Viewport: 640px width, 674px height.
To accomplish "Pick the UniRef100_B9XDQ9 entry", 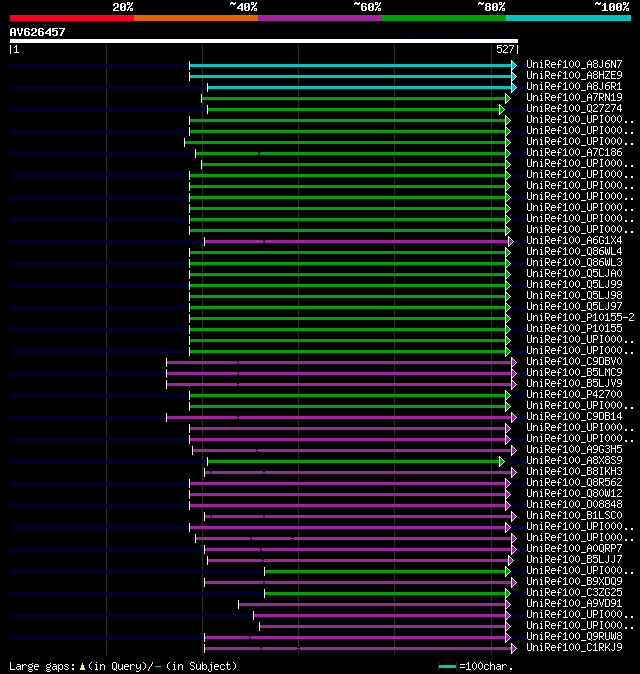I will click(x=574, y=582).
